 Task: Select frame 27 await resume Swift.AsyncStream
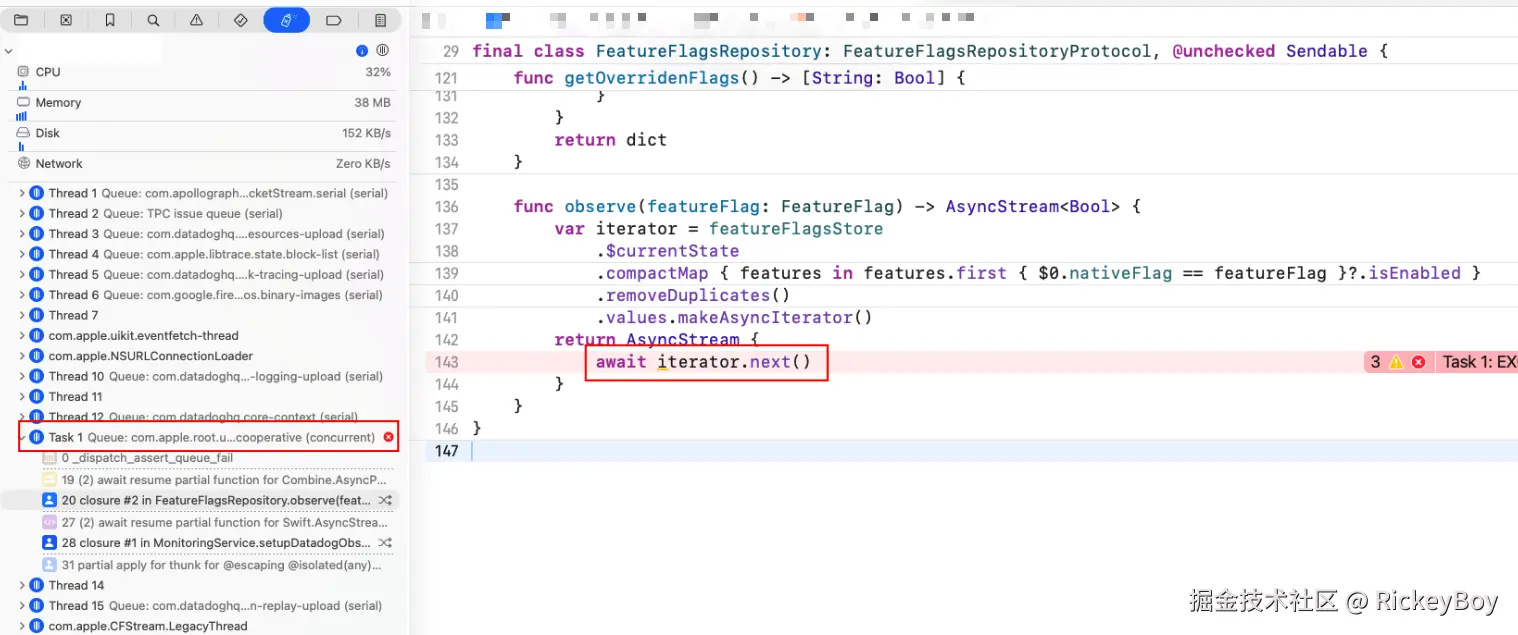204,522
